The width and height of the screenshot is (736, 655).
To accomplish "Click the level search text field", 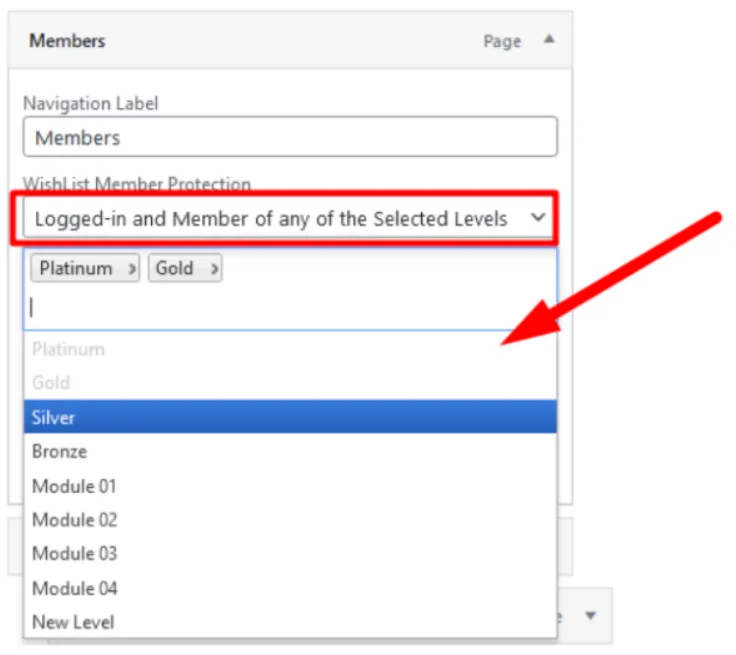I will [290, 308].
